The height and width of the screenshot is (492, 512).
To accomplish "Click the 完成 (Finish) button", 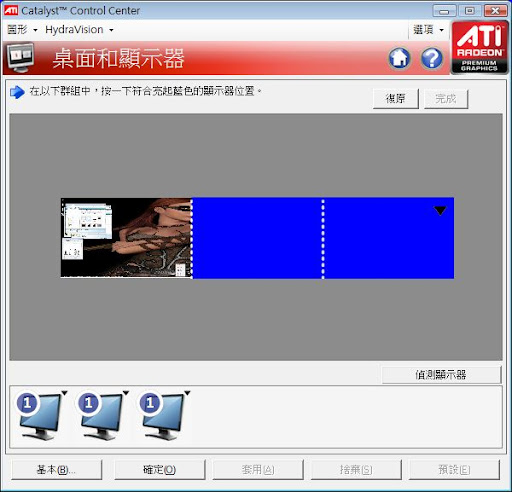I will (446, 99).
